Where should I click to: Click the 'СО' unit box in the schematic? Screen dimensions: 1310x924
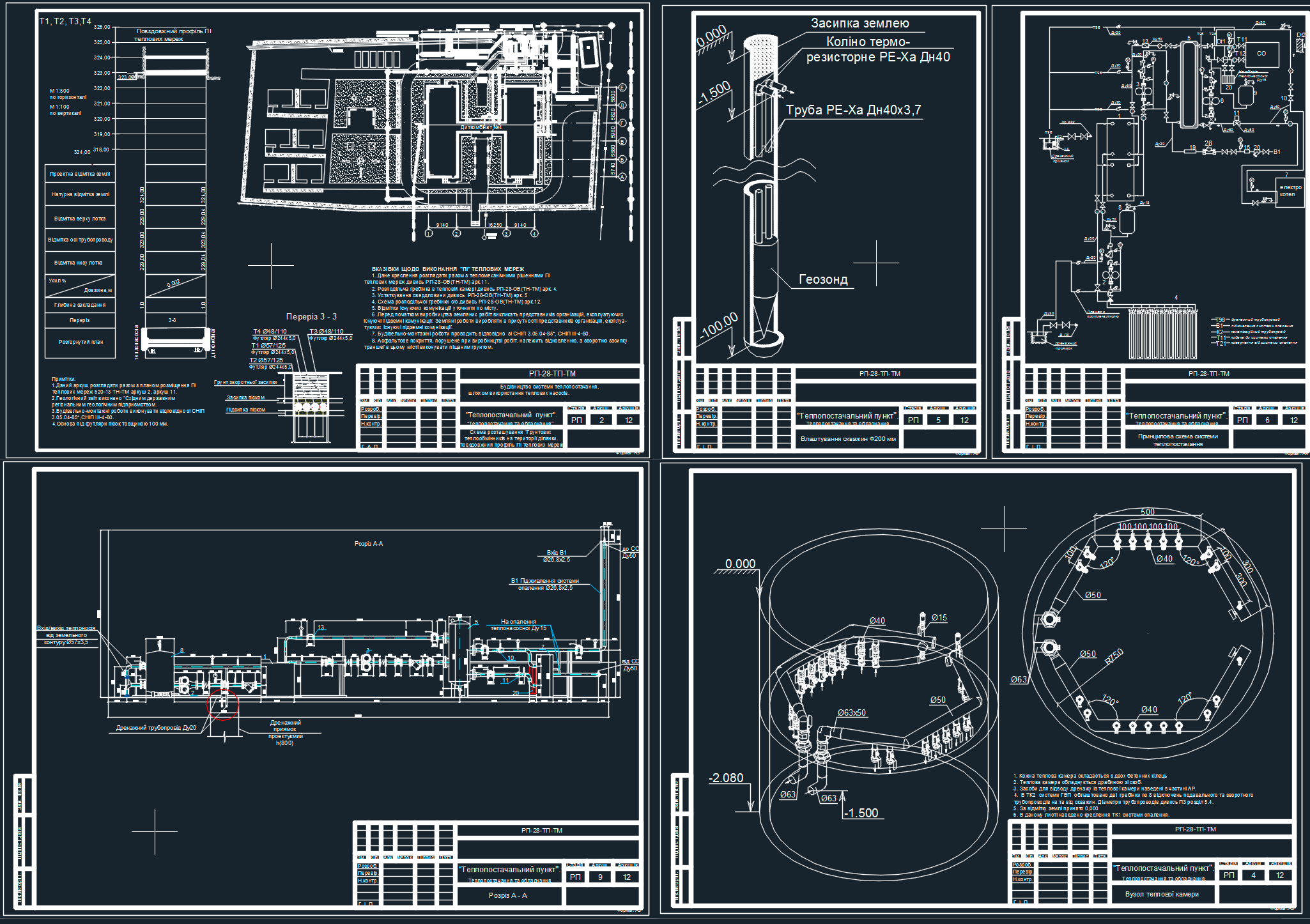(1261, 54)
